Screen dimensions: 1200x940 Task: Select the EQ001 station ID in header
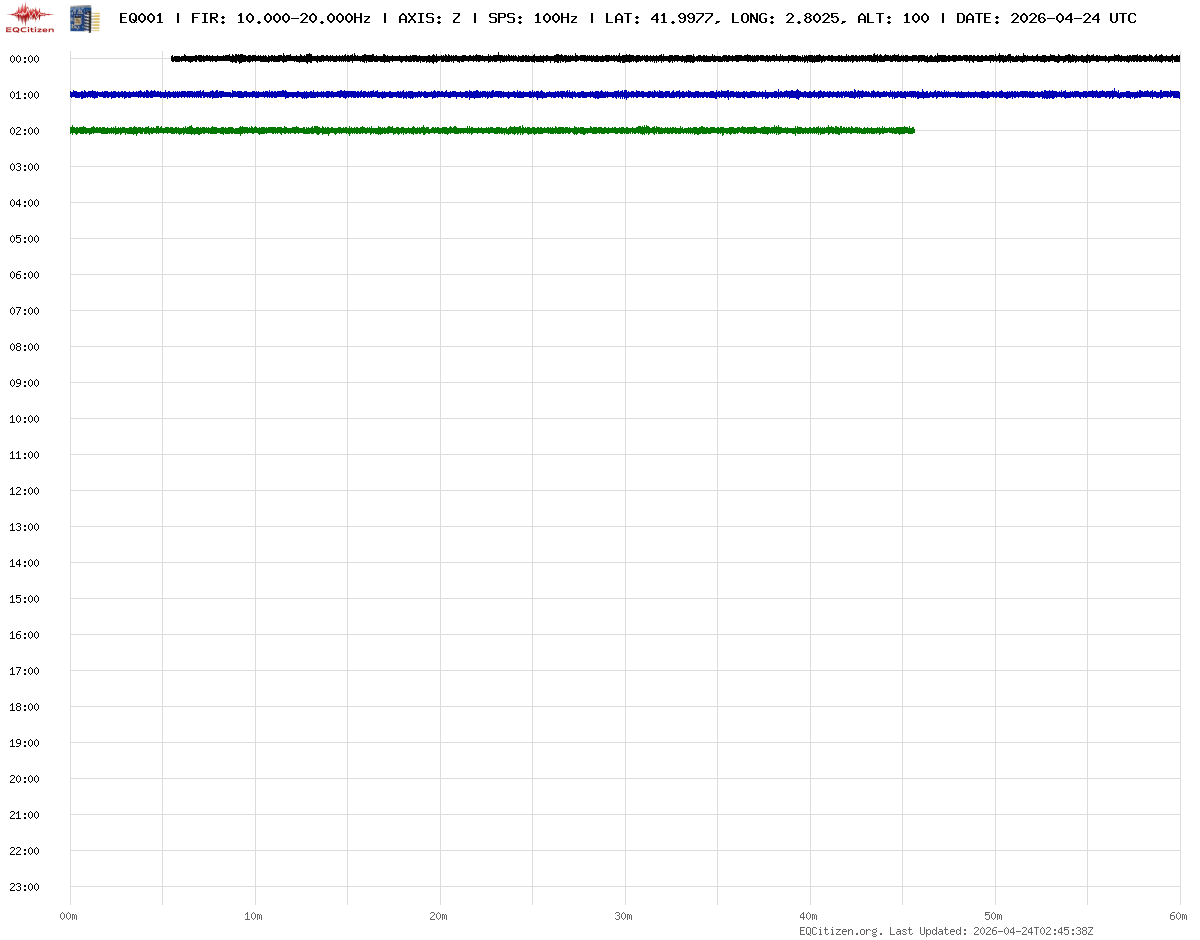(141, 18)
